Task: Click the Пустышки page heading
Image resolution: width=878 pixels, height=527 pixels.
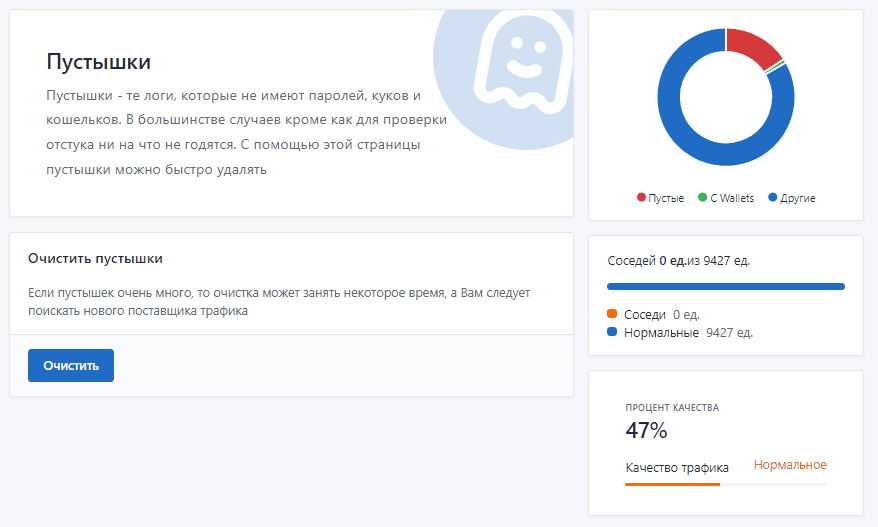Action: (x=99, y=62)
